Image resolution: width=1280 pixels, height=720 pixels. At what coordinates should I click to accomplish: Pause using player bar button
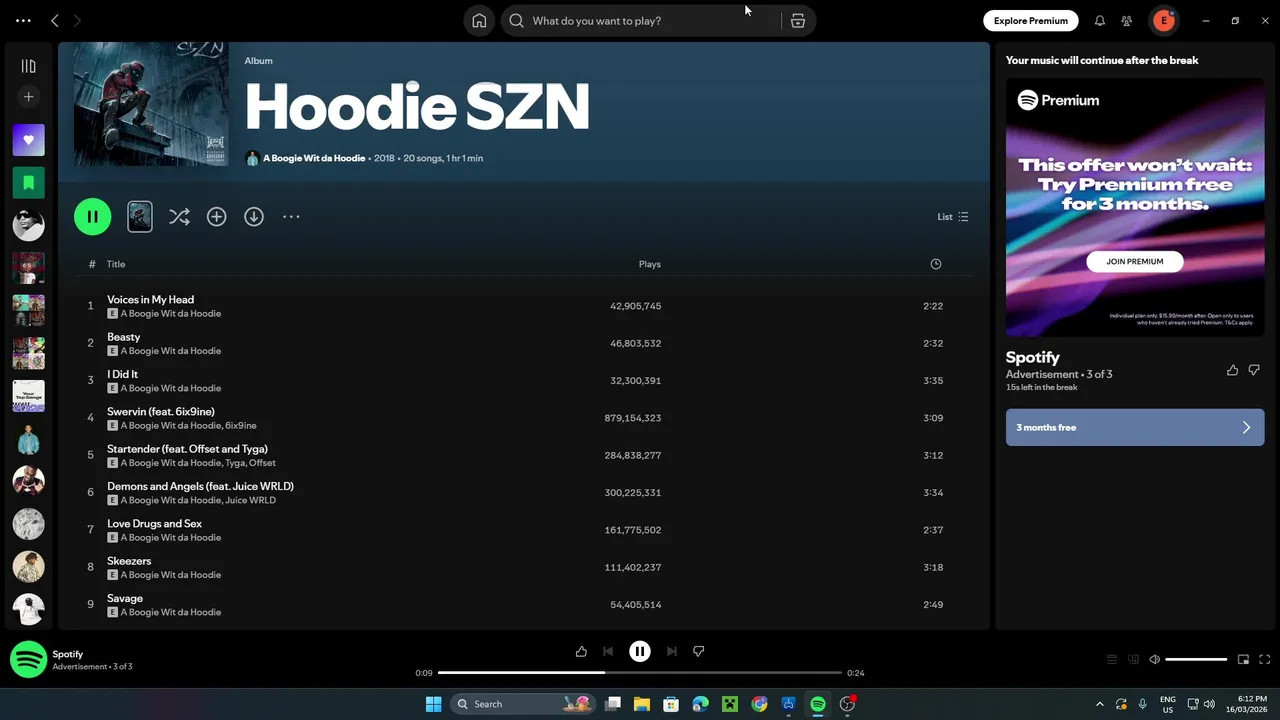pos(640,652)
